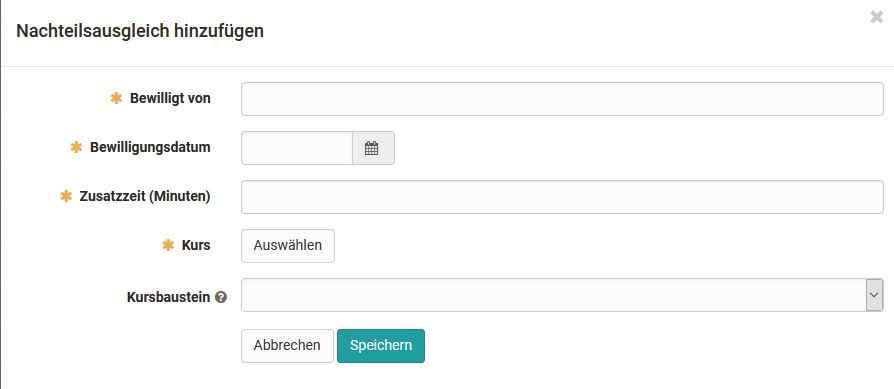
Task: Click the Kursbaustein help question mark icon
Action: (x=221, y=297)
